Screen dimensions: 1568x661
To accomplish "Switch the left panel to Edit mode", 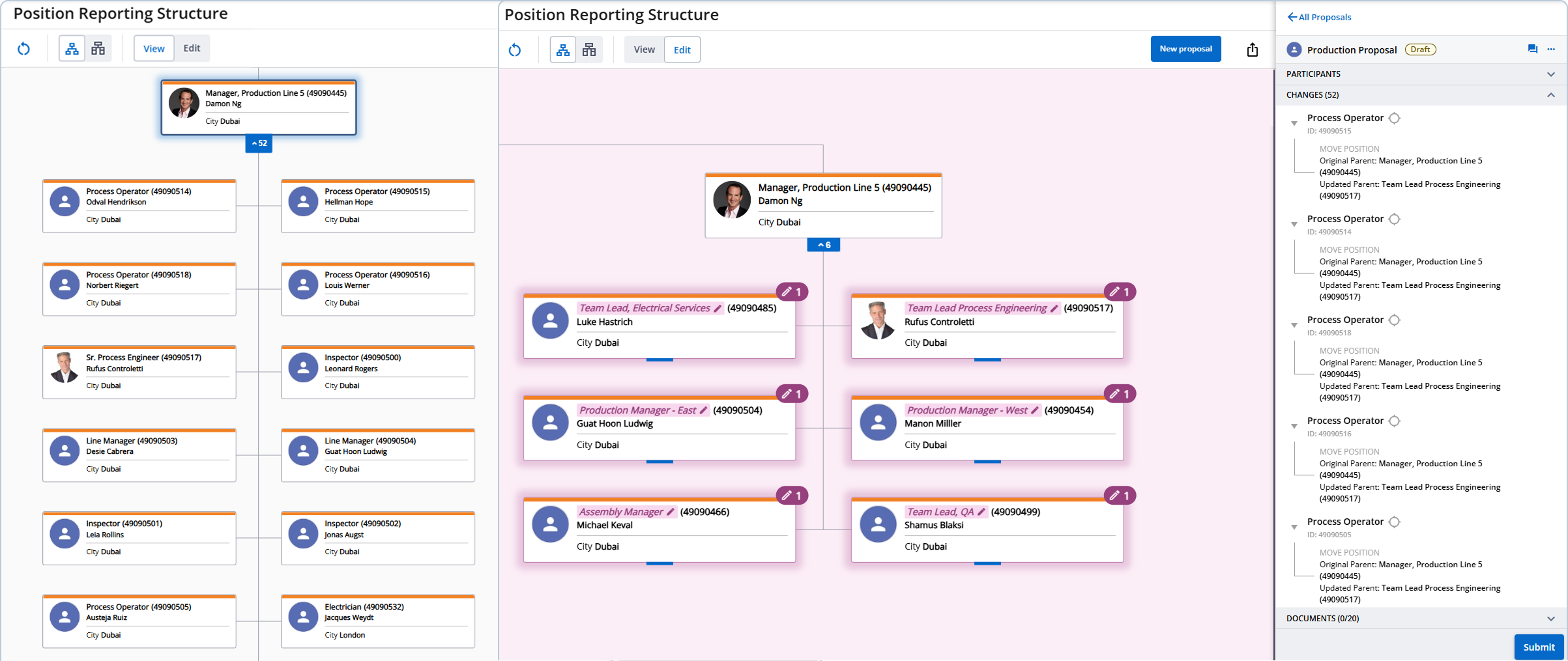I will [x=191, y=48].
